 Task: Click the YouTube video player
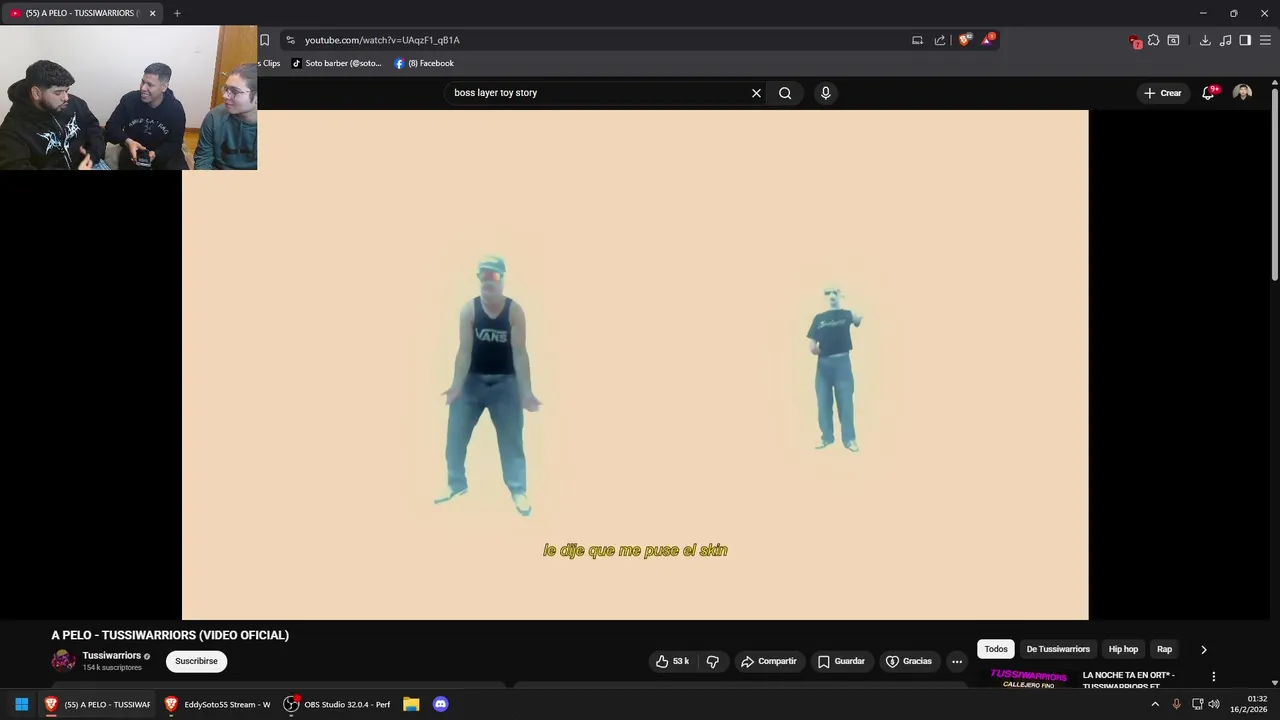click(635, 365)
